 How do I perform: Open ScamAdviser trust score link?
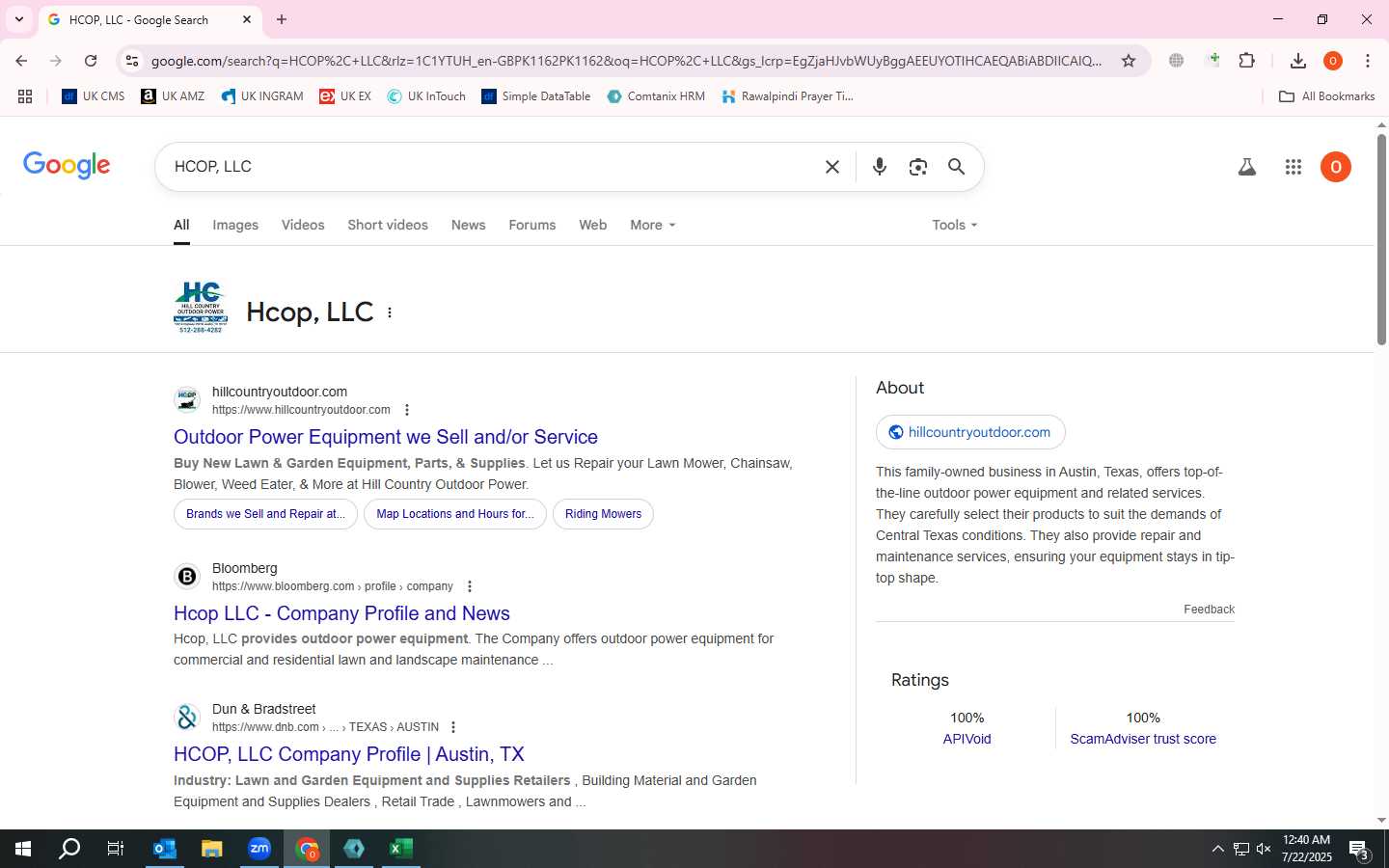coord(1143,739)
